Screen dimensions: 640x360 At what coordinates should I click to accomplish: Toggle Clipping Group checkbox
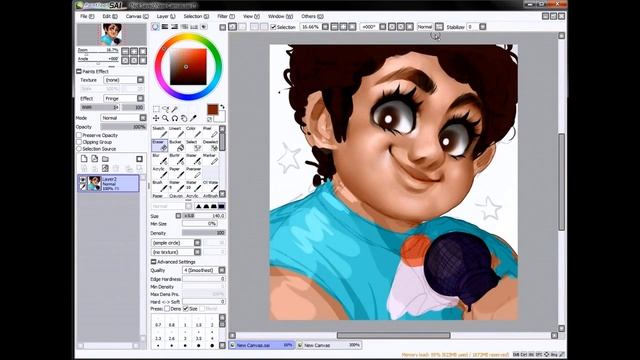[x=79, y=142]
